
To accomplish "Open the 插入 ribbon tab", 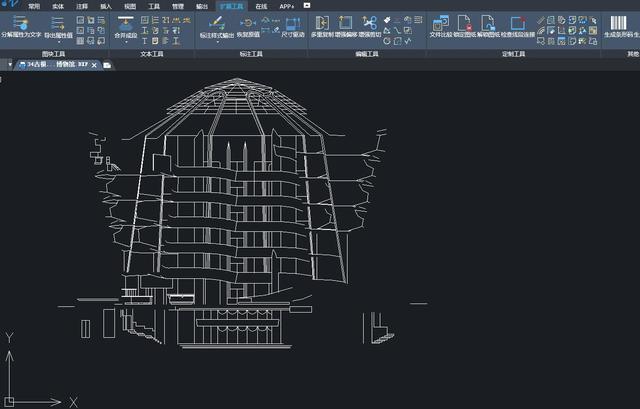I will pos(106,7).
